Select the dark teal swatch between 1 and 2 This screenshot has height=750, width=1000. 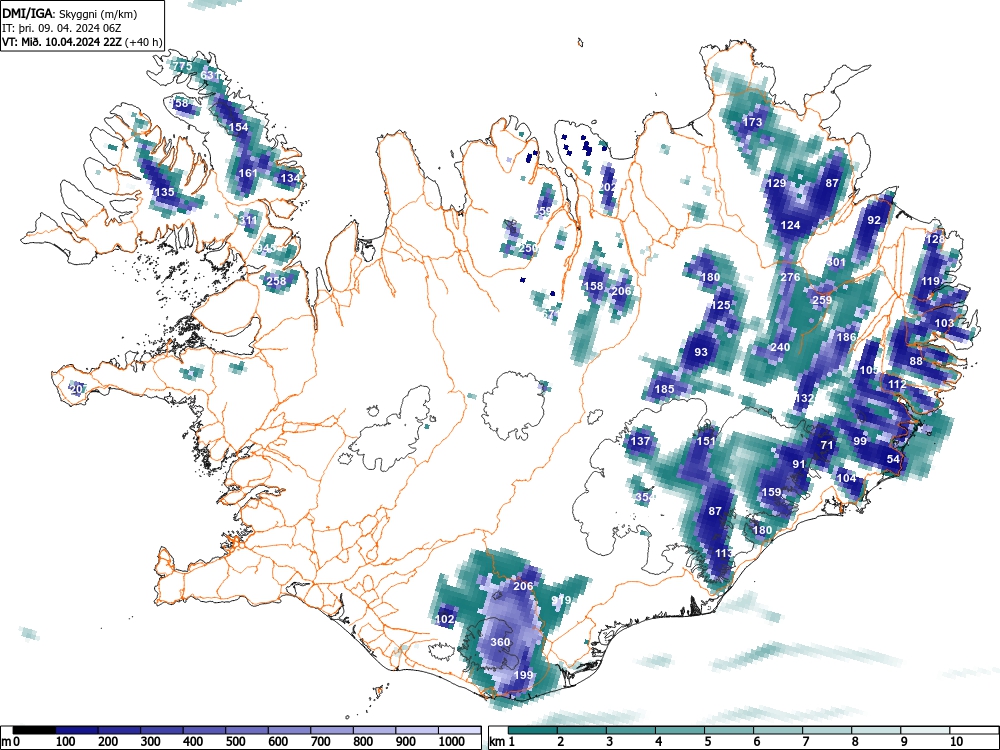tap(533, 730)
